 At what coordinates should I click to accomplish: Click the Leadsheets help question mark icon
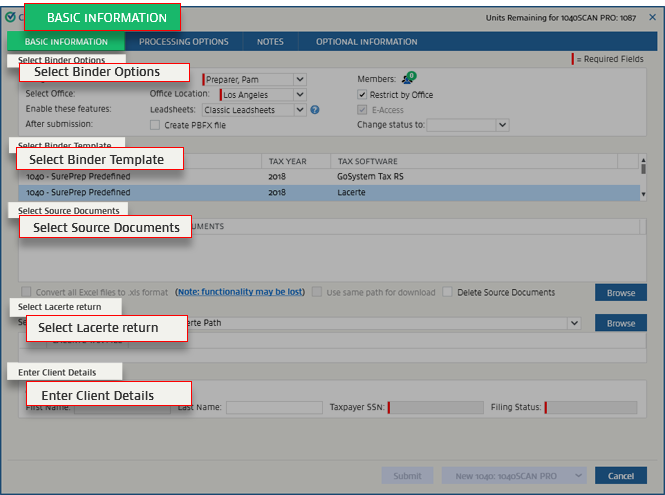[314, 109]
